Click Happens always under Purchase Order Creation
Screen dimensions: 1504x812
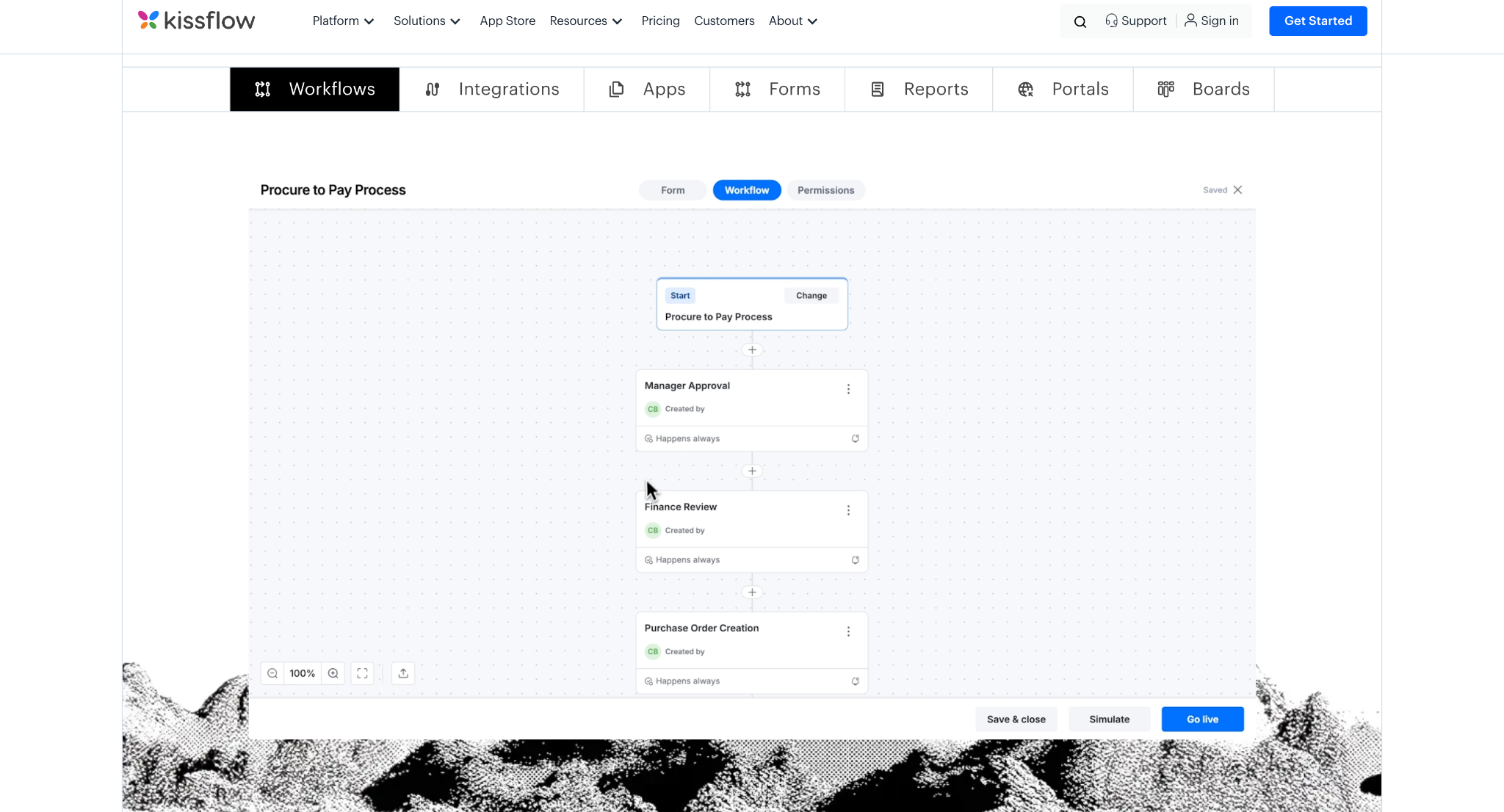point(682,681)
